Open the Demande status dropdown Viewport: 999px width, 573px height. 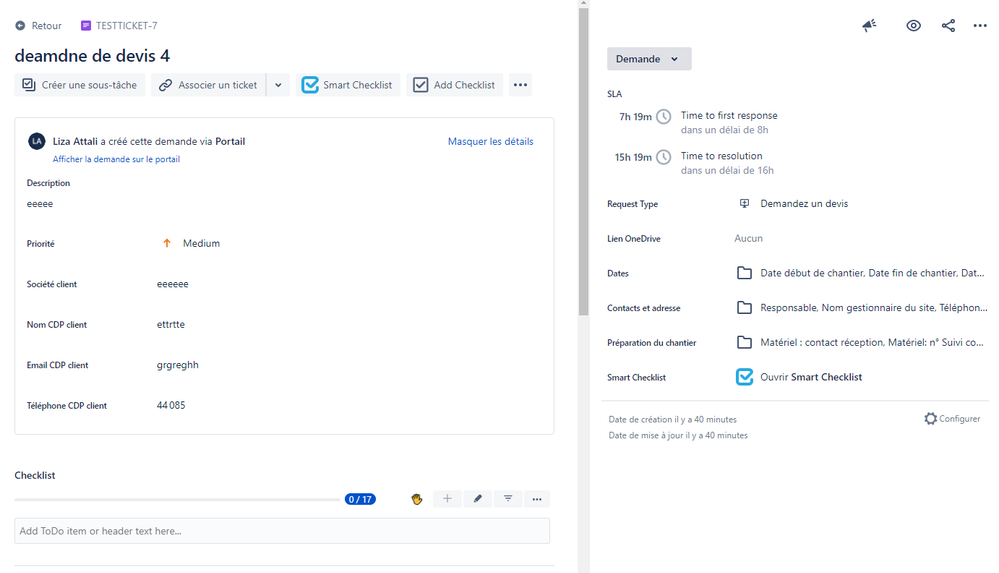[x=649, y=59]
